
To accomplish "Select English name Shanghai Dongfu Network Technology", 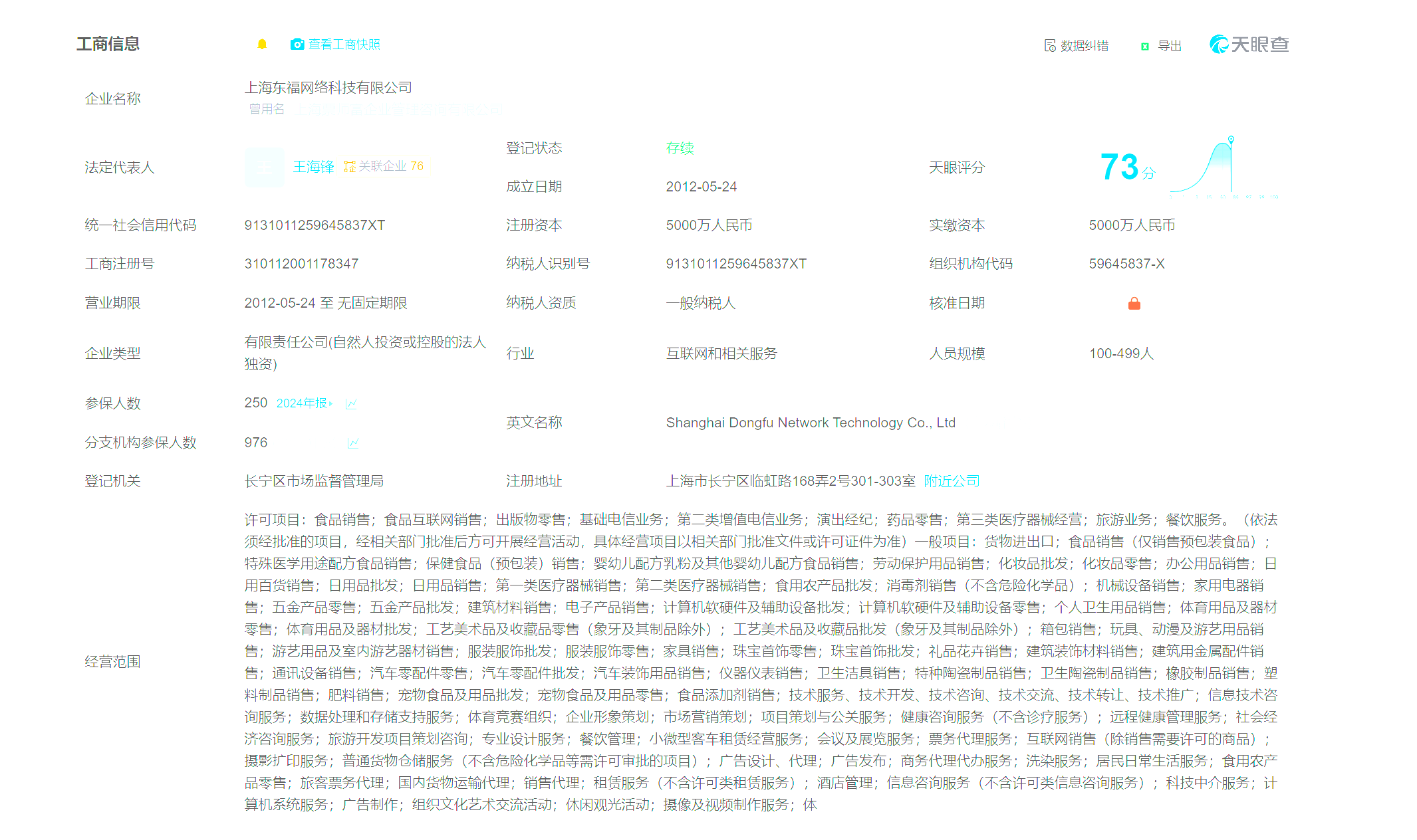I will [811, 423].
